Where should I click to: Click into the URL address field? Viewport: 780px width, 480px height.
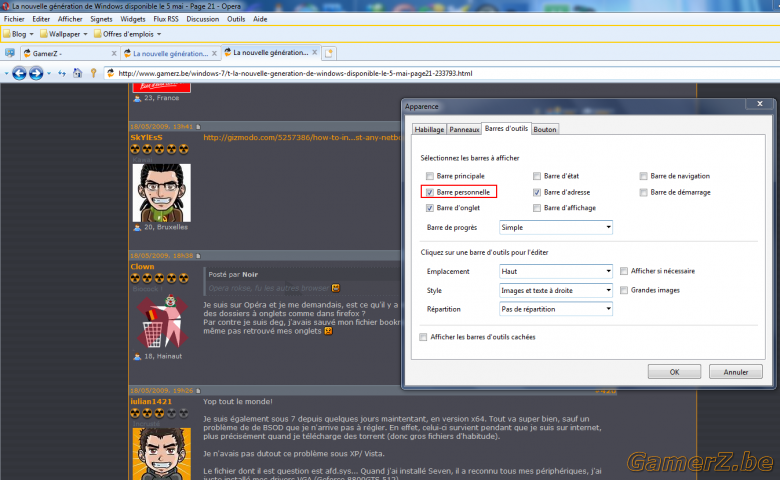pyautogui.click(x=443, y=74)
